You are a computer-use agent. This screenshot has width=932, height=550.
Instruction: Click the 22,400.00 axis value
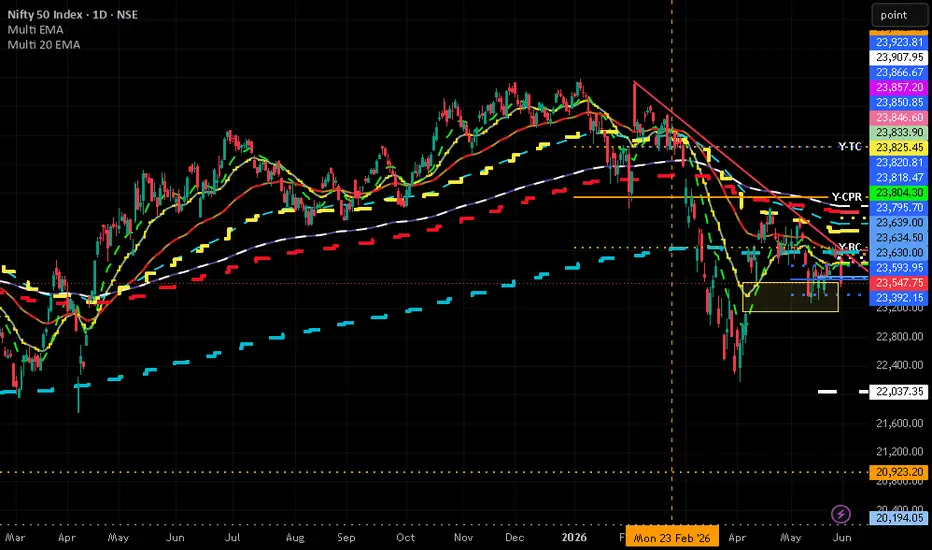[x=900, y=365]
